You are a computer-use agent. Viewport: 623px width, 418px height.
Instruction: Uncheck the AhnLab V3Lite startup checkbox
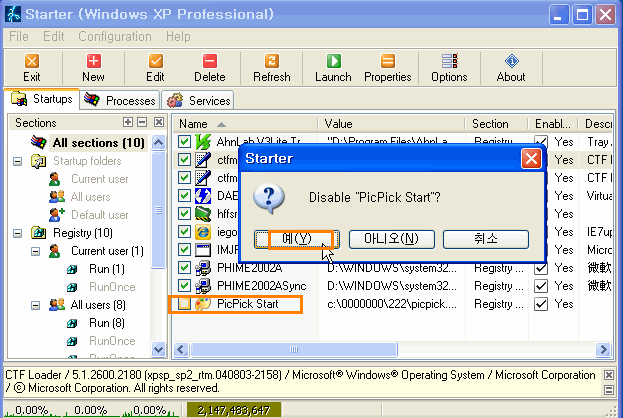(184, 142)
